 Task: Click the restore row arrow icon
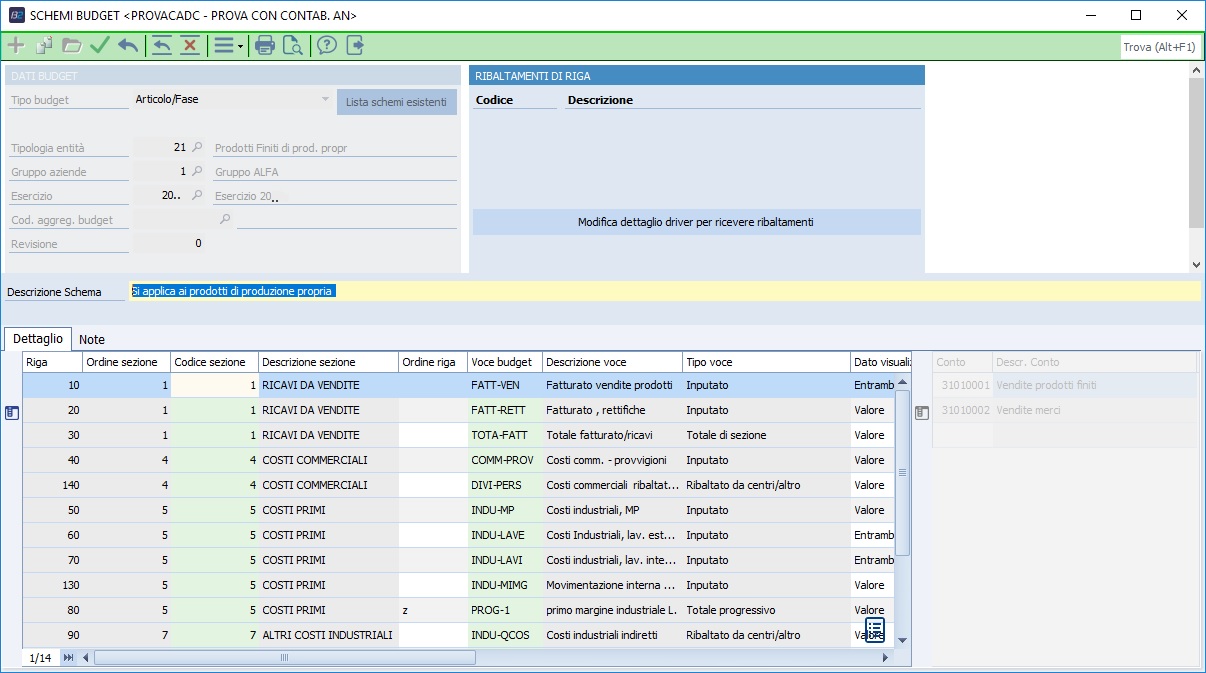(162, 45)
